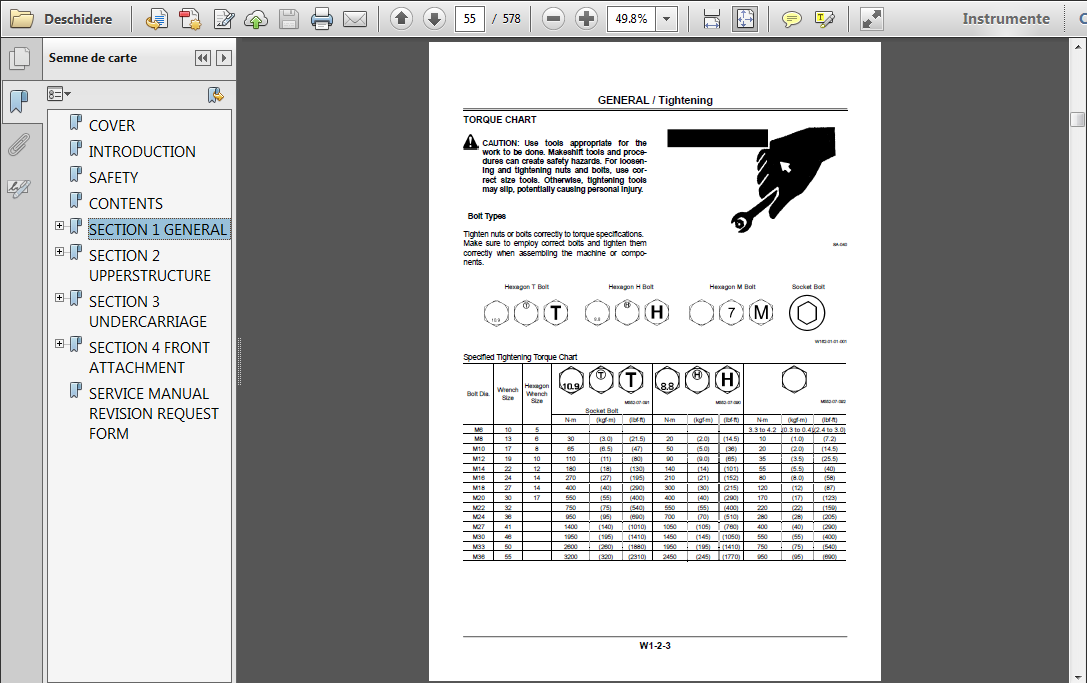Click the GENERAL / Tightening page header
The width and height of the screenshot is (1087, 683).
tap(655, 100)
